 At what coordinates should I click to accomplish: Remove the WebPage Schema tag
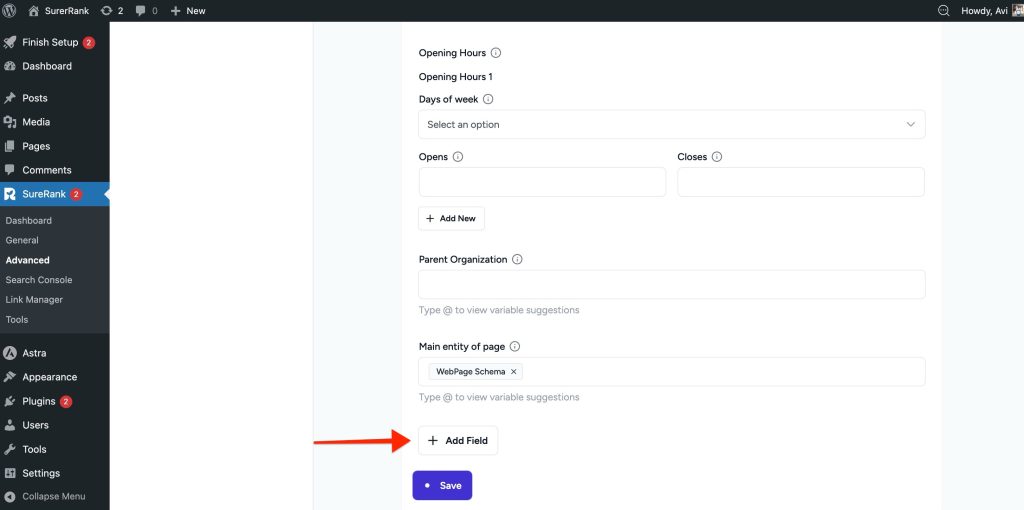(514, 372)
